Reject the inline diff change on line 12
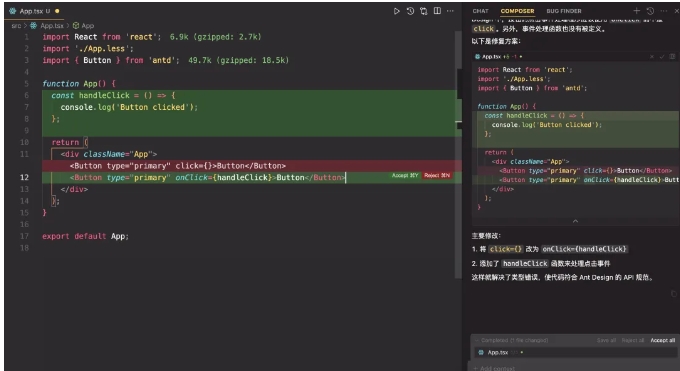Viewport: 680px width, 371px height. (x=437, y=175)
